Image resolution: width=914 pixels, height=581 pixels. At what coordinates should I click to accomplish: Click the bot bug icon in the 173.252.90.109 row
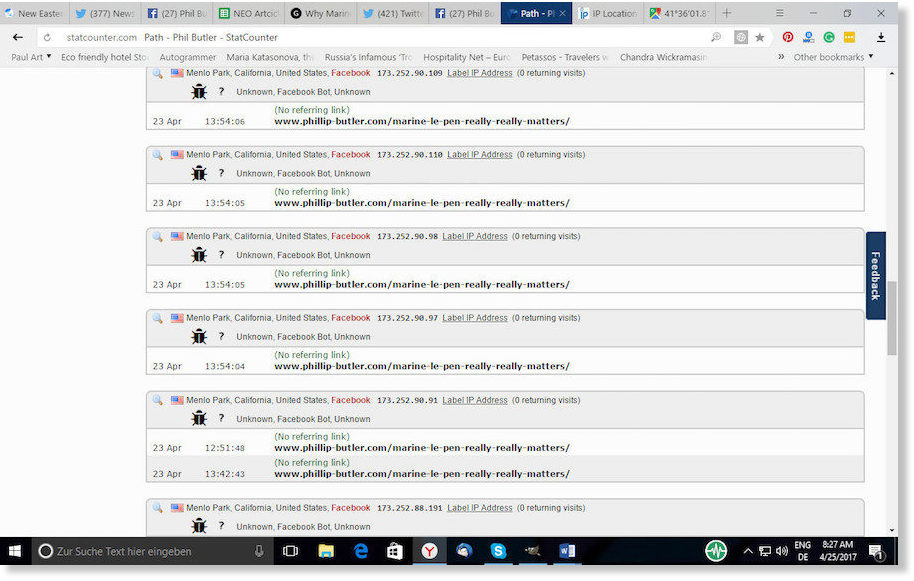[199, 91]
